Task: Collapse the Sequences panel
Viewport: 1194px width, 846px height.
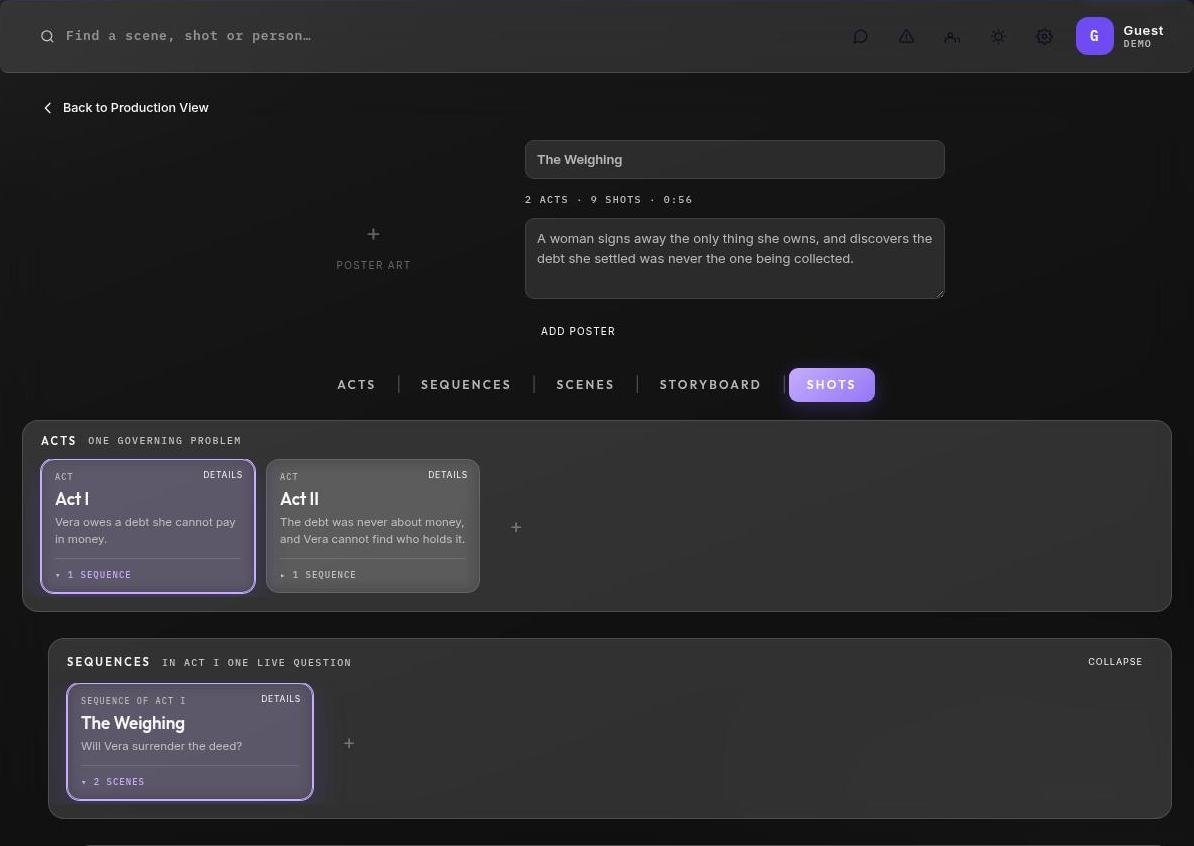Action: pos(1115,662)
